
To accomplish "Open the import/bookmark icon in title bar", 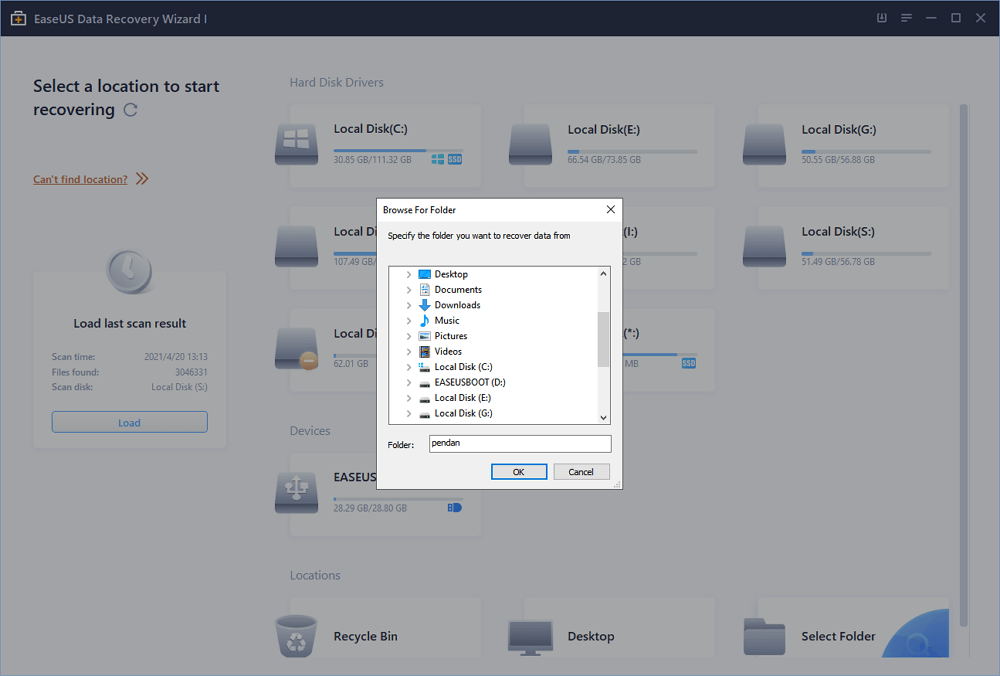I will click(881, 18).
